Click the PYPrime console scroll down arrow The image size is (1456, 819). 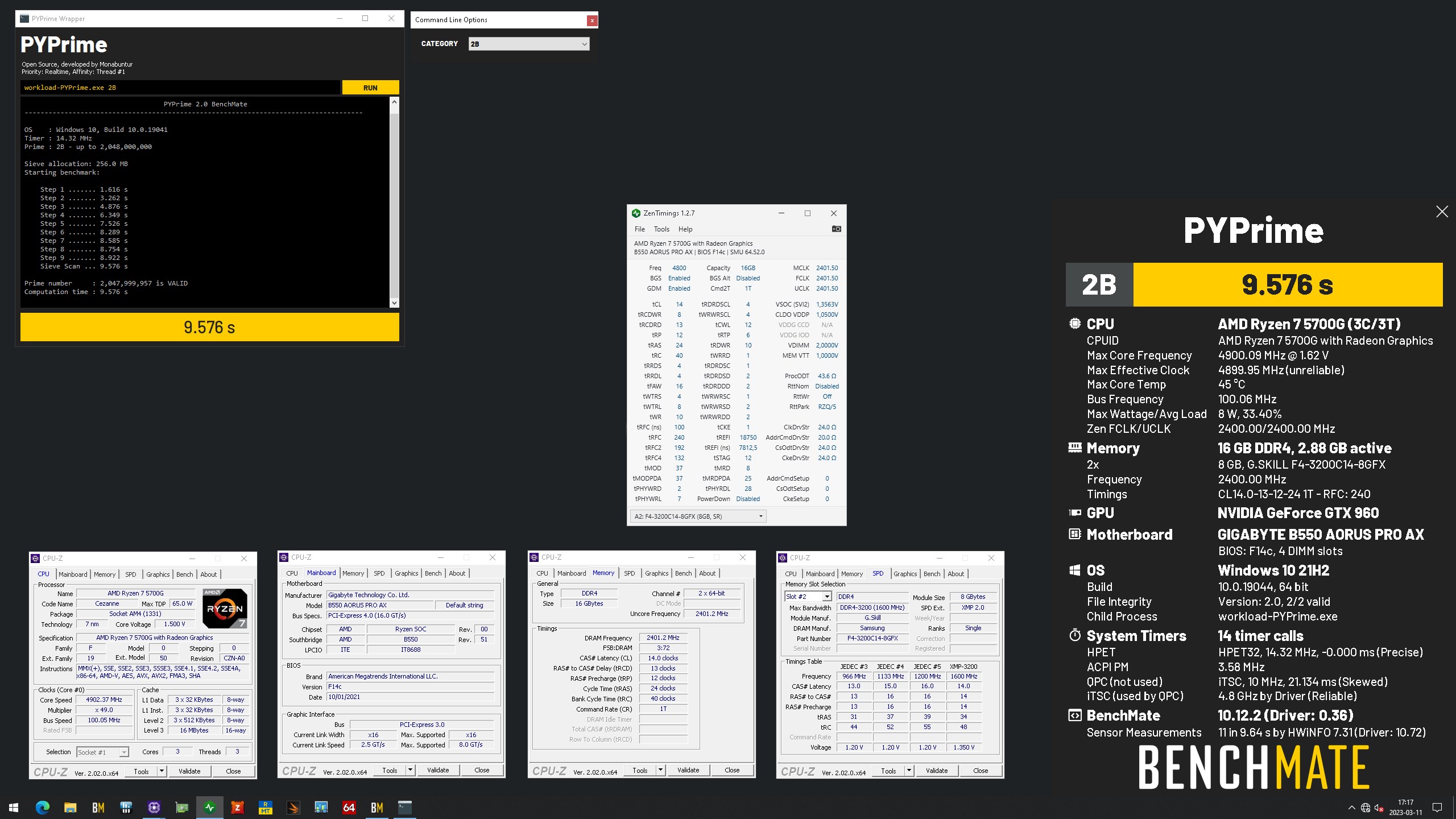pos(394,303)
